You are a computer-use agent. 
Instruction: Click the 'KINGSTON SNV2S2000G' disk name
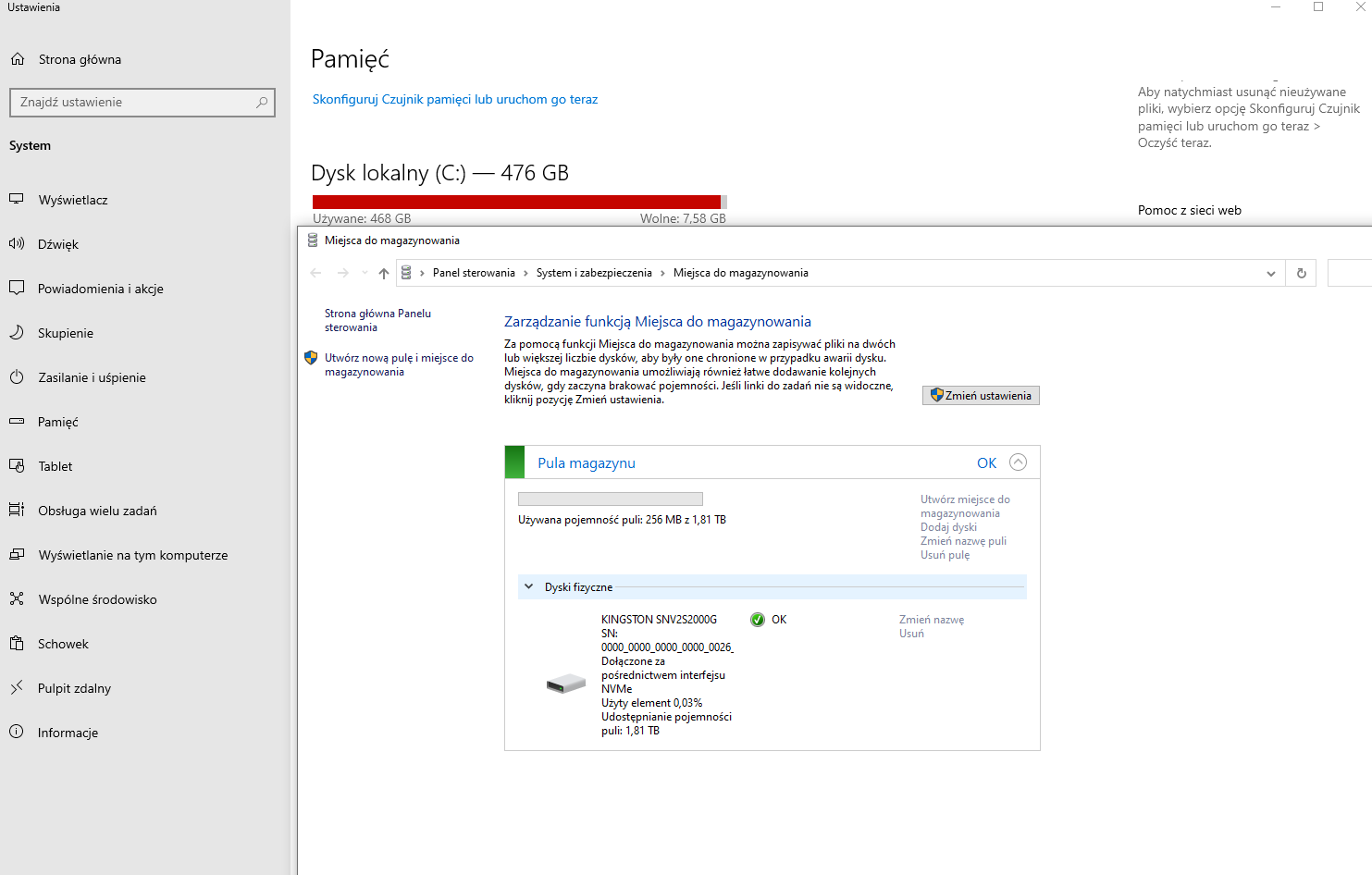(x=659, y=620)
